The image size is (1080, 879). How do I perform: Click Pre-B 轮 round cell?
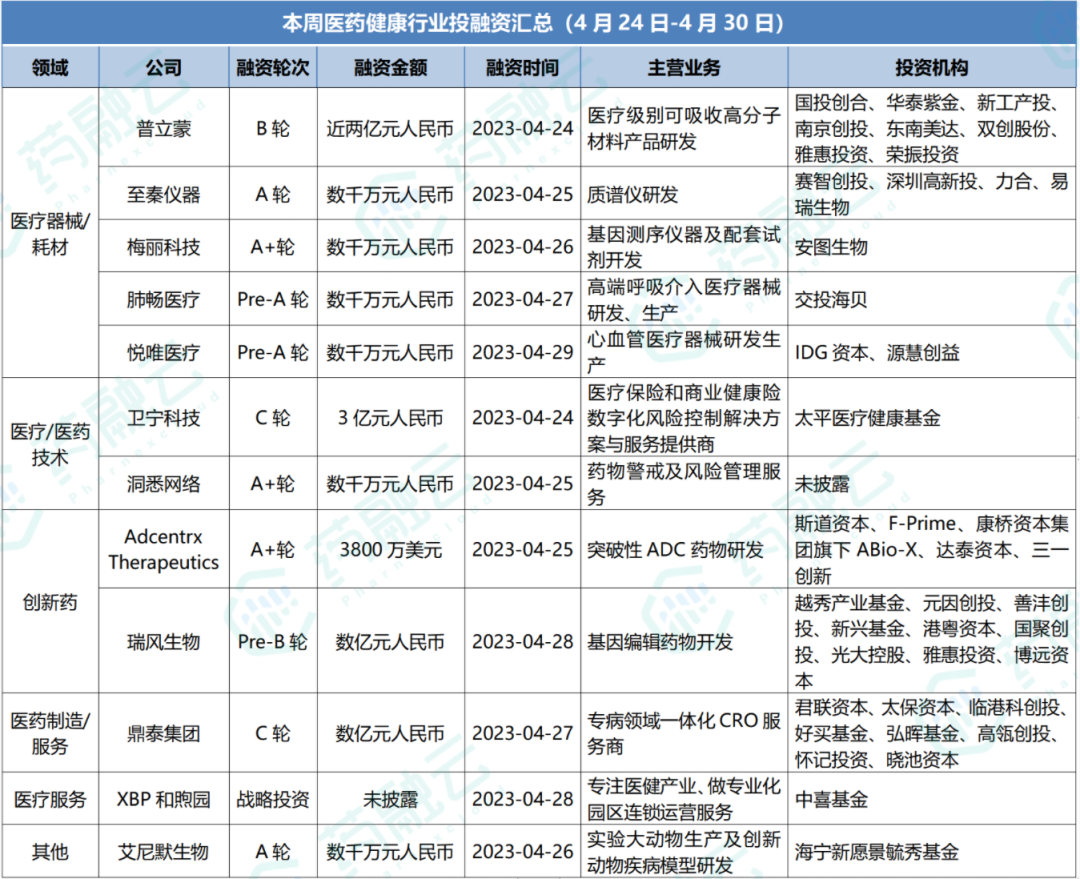point(273,641)
